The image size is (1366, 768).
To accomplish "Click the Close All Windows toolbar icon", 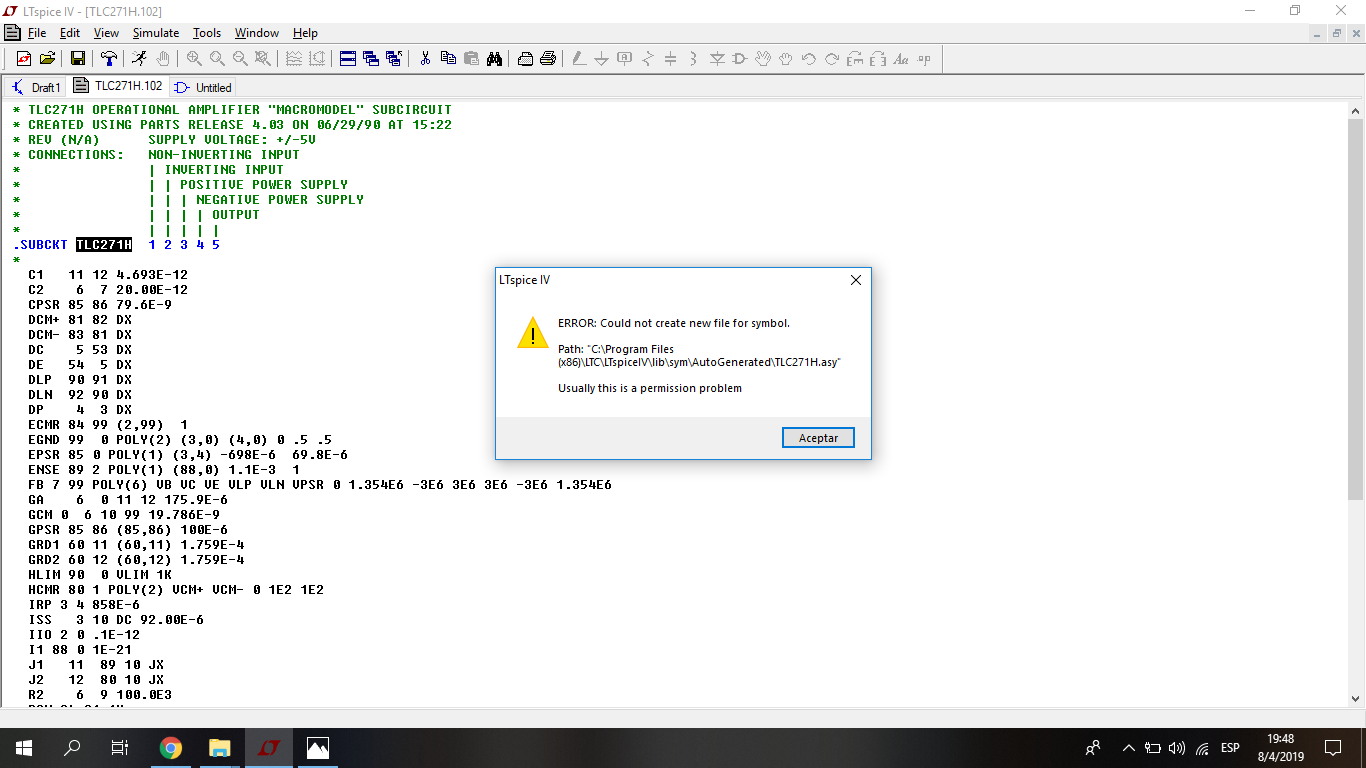I will (x=394, y=59).
